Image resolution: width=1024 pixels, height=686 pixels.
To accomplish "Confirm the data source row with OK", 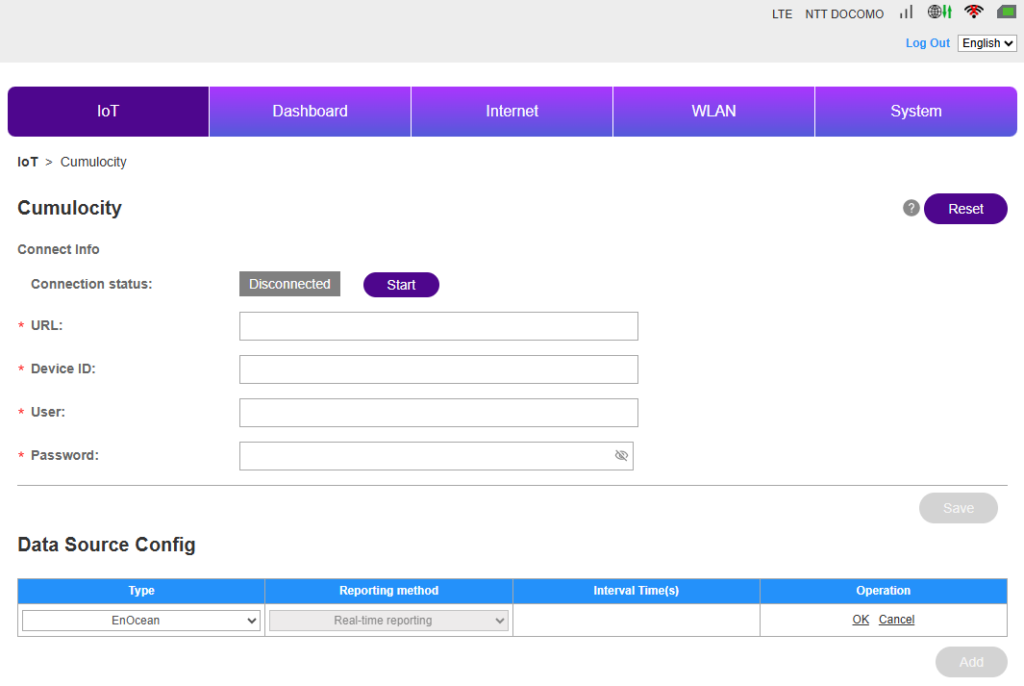I will click(x=860, y=620).
